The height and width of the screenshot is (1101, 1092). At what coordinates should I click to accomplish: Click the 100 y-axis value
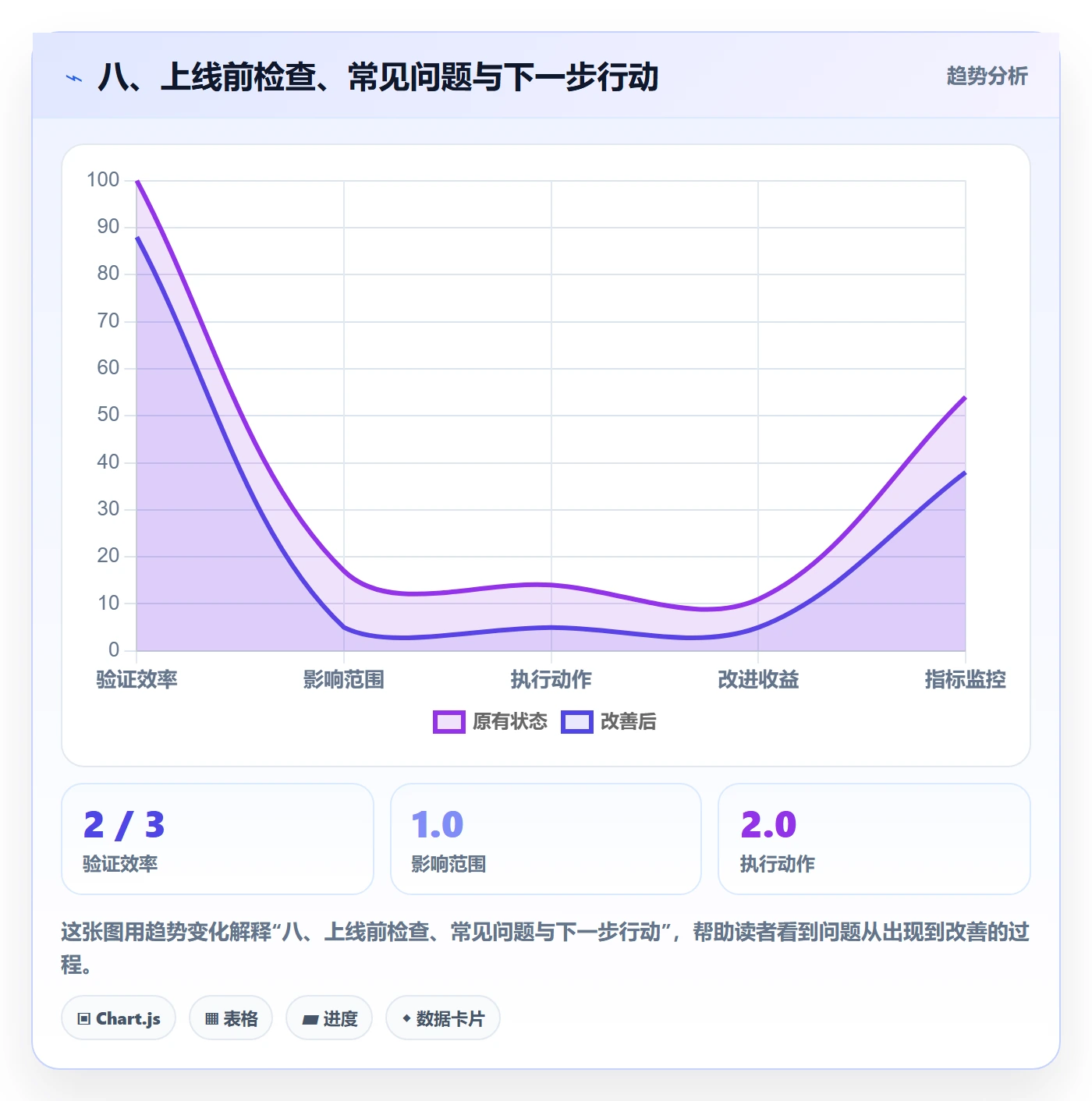tap(103, 180)
